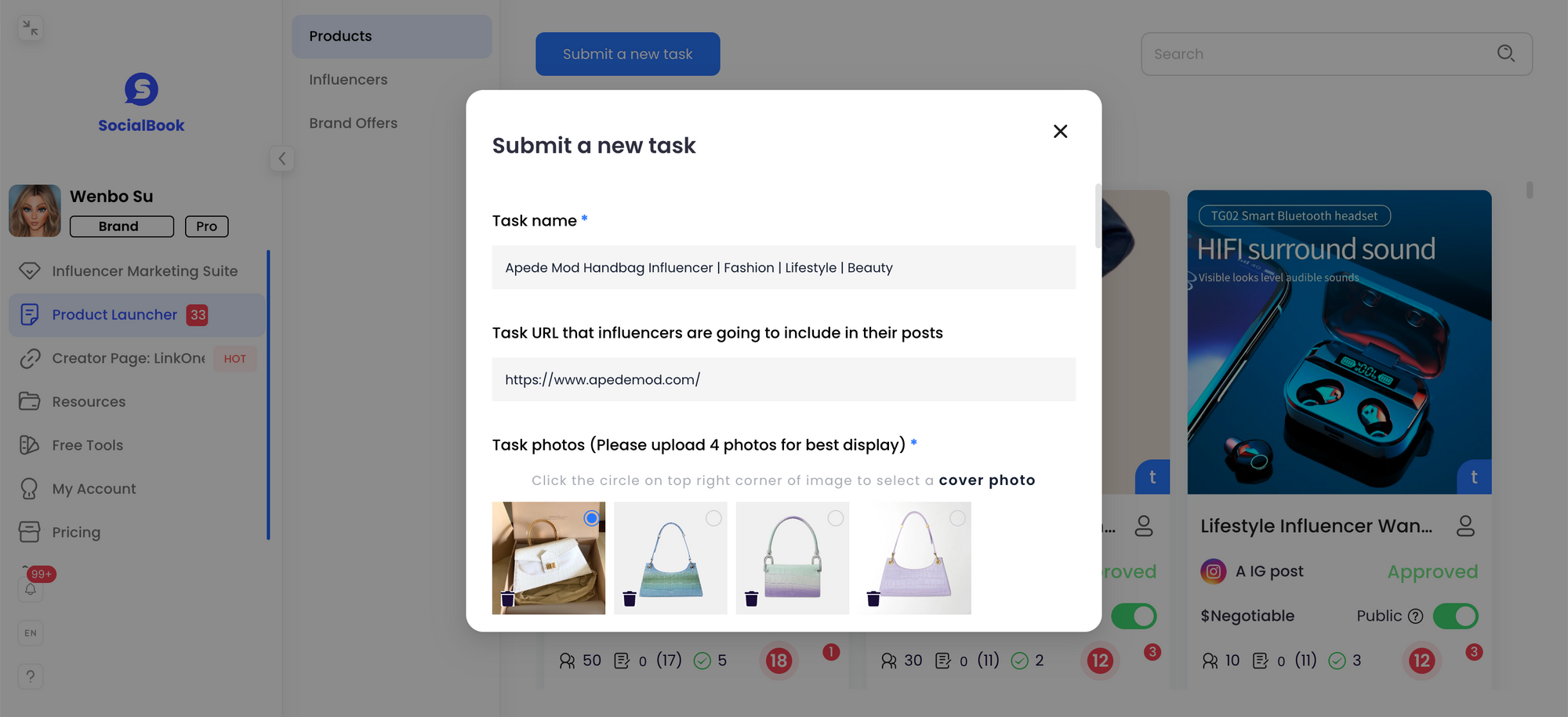Open Product Launcher section
Image resolution: width=1568 pixels, height=717 pixels.
(x=137, y=315)
